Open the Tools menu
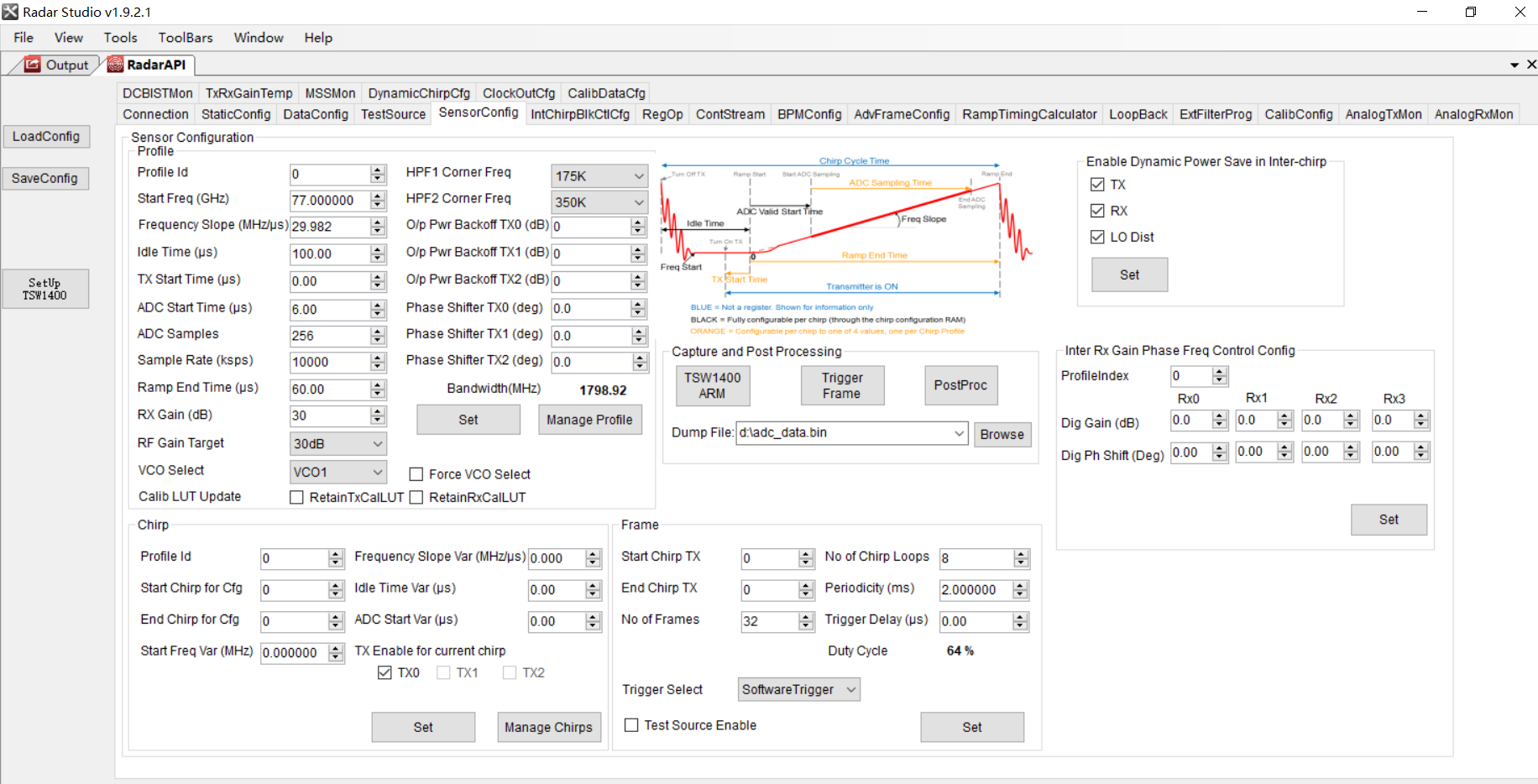Screen dimensions: 1538x784 coord(120,37)
